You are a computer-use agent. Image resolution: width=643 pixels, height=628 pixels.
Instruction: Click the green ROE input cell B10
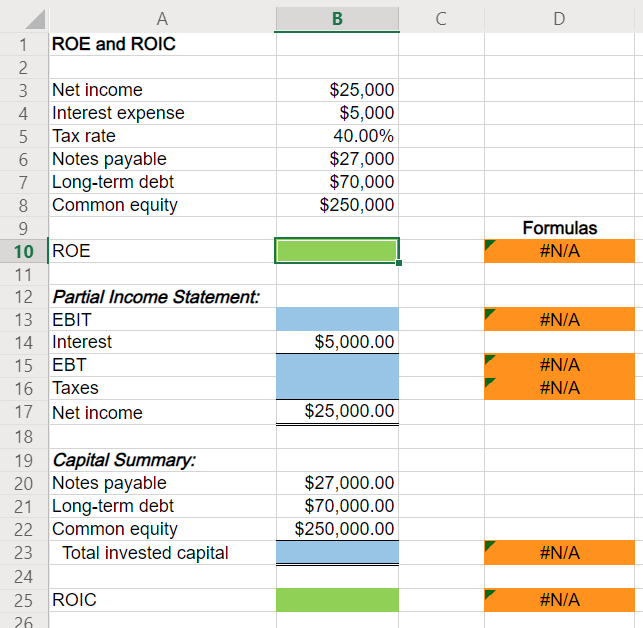pyautogui.click(x=337, y=251)
